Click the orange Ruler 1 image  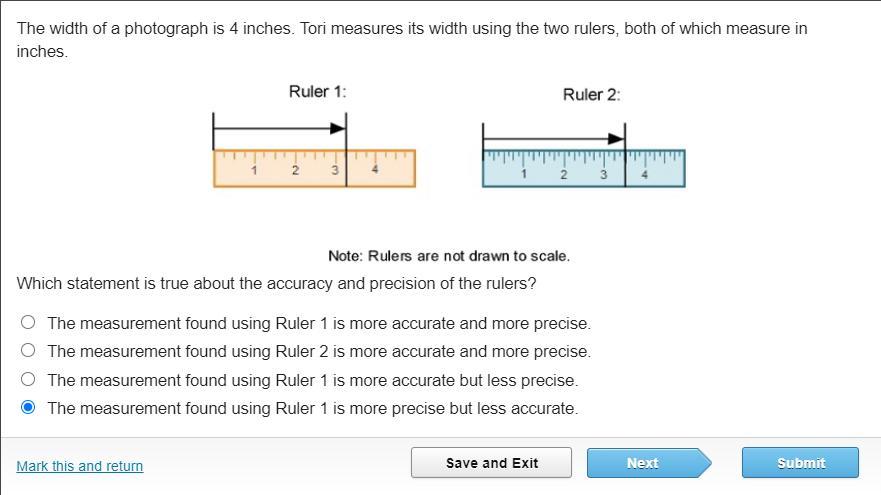pyautogui.click(x=314, y=168)
